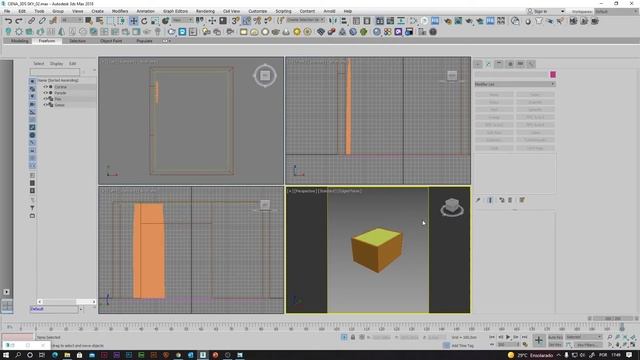640x360 pixels.
Task: Click the pink object color swatch
Action: pyautogui.click(x=553, y=75)
